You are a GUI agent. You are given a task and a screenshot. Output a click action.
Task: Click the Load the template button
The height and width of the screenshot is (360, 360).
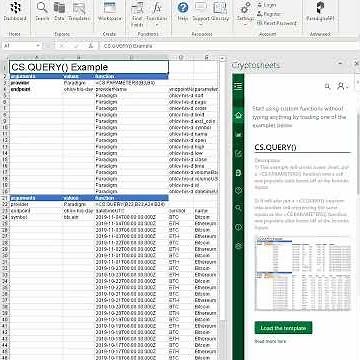pos(283,328)
